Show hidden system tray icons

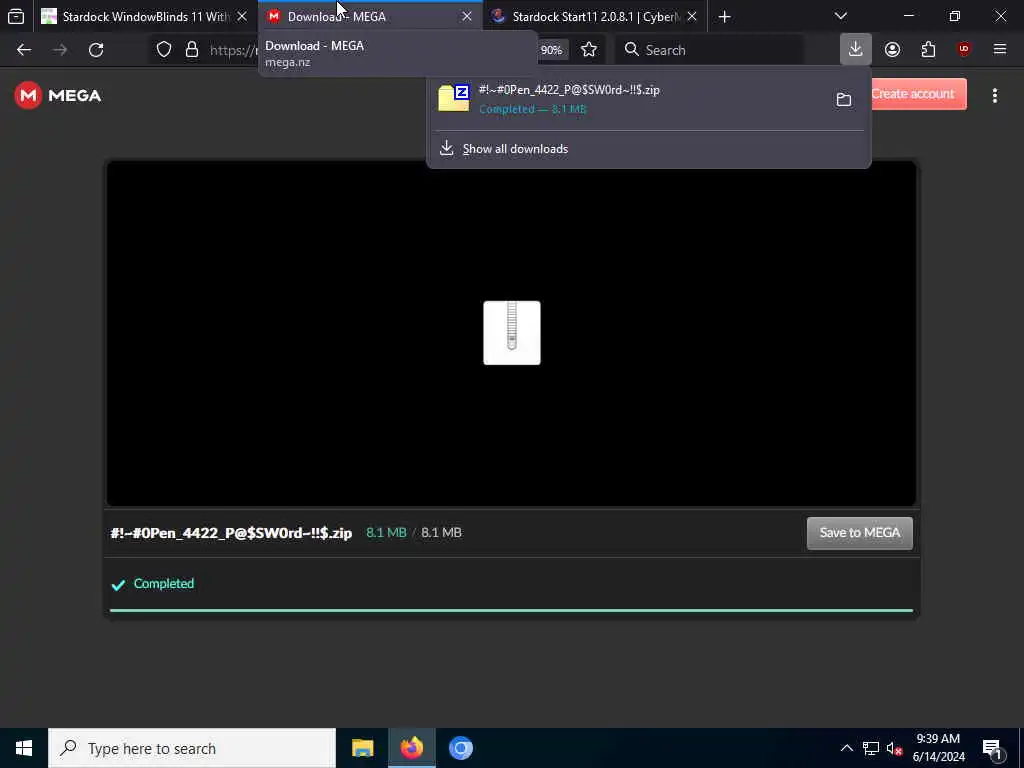[846, 748]
